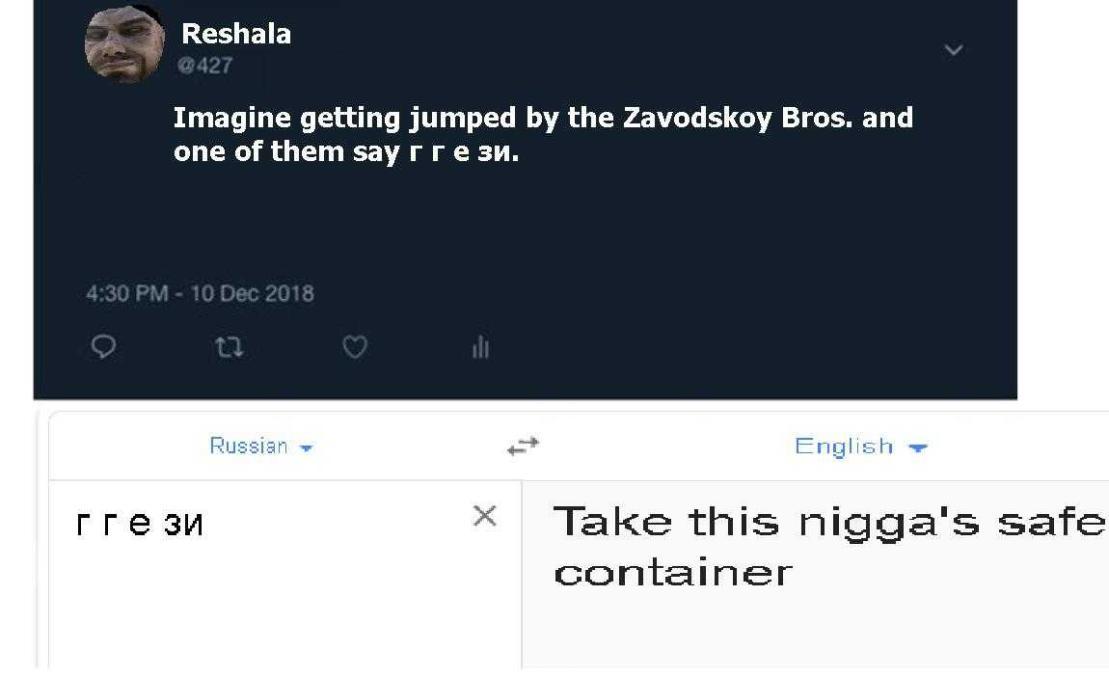Click the word Imagine starting the tweet
The height and width of the screenshot is (677, 1109).
tap(232, 118)
